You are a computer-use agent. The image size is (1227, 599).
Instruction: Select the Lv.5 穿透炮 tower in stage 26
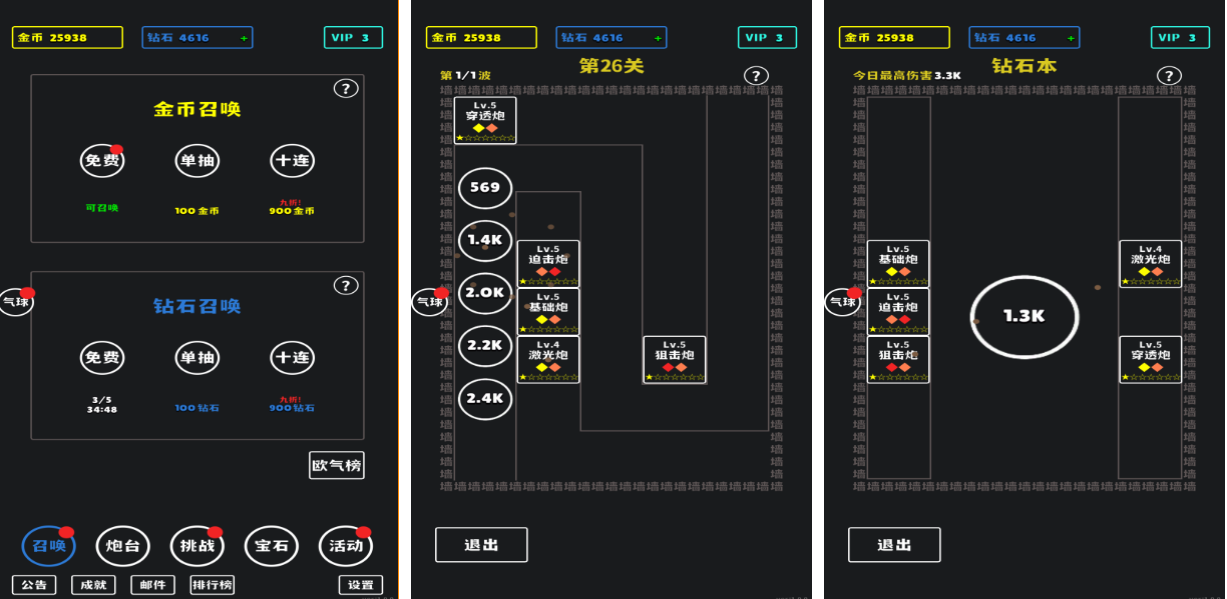485,120
